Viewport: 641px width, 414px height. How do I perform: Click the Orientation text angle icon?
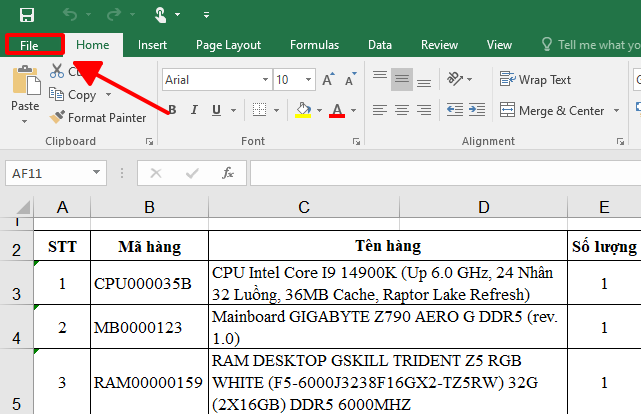point(455,79)
